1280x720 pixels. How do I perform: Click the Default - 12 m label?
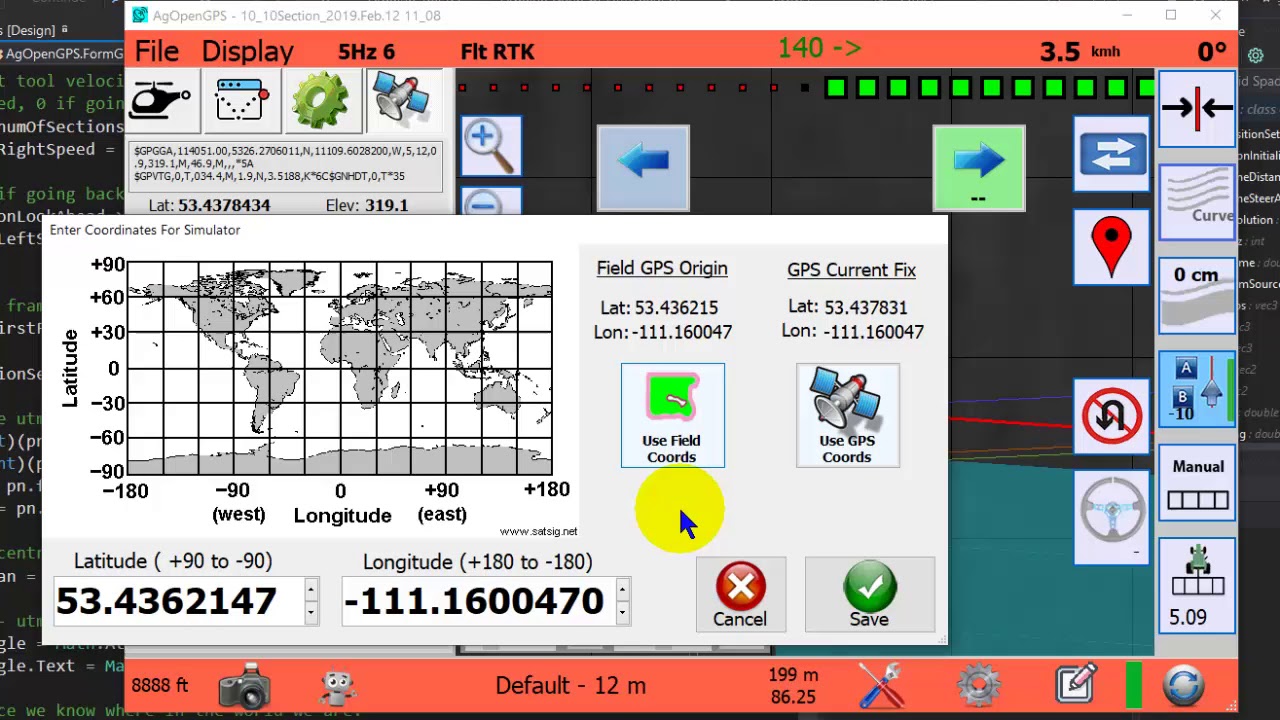tap(571, 686)
